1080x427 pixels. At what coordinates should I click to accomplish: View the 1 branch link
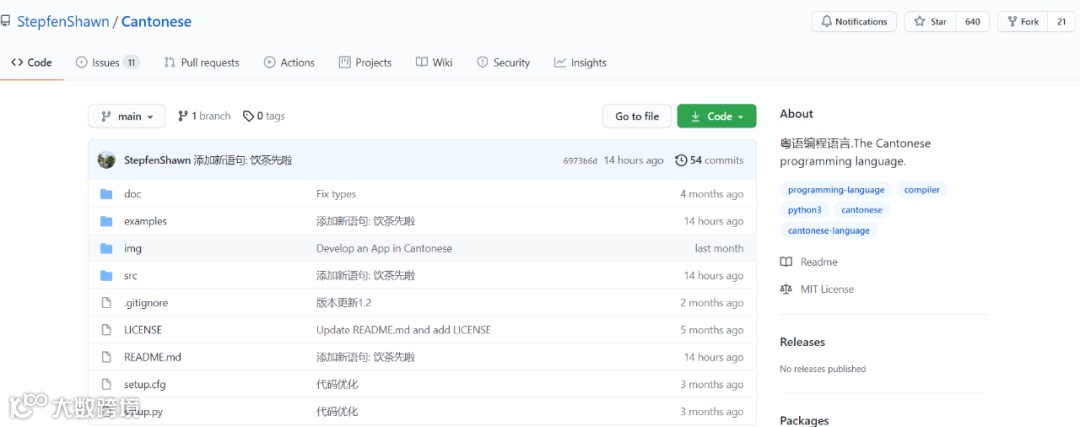pos(204,116)
